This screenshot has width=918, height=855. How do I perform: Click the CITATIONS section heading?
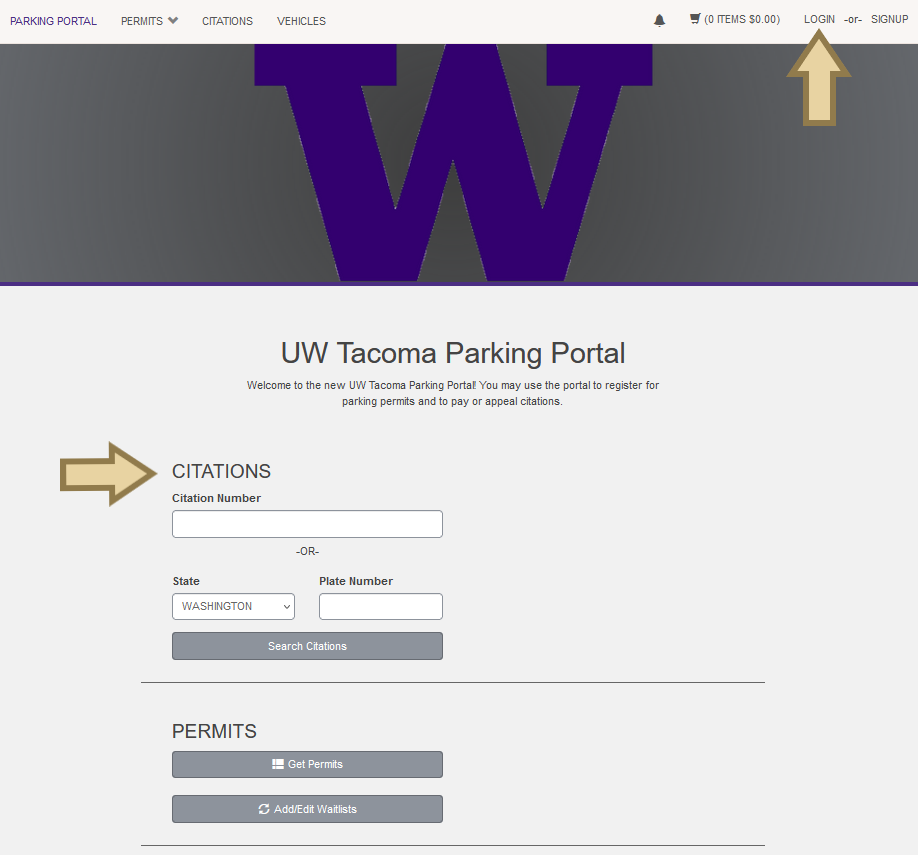point(221,471)
